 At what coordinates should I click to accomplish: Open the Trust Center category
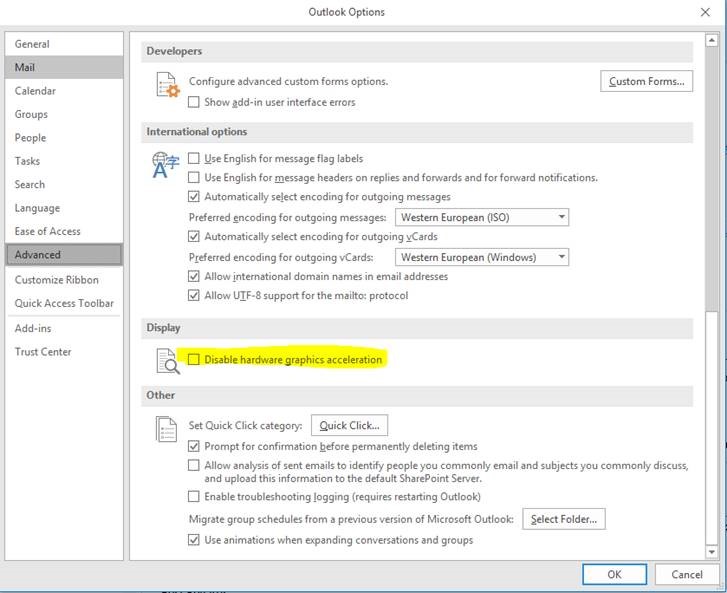[x=43, y=352]
